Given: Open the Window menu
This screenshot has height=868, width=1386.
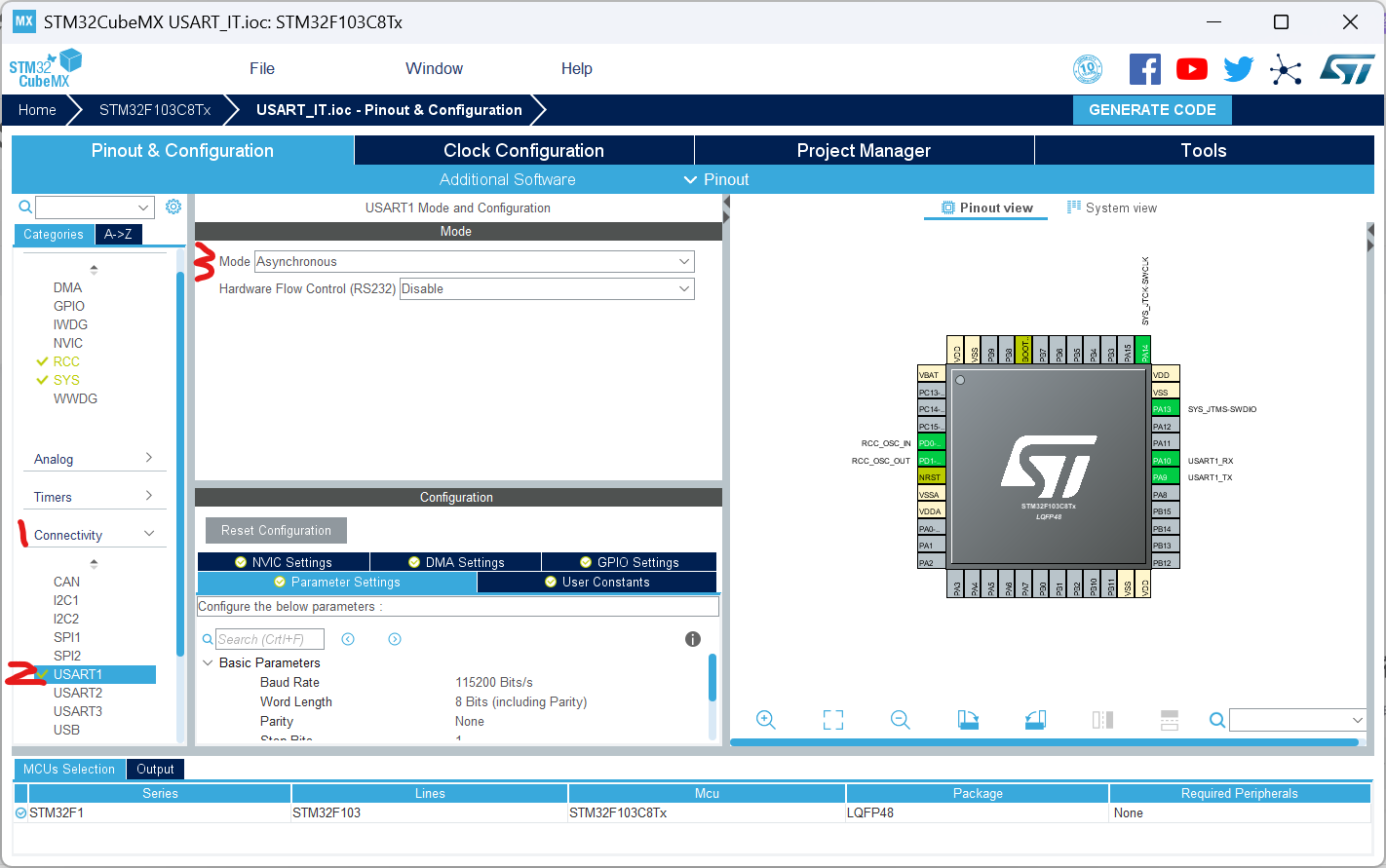Looking at the screenshot, I should (434, 68).
